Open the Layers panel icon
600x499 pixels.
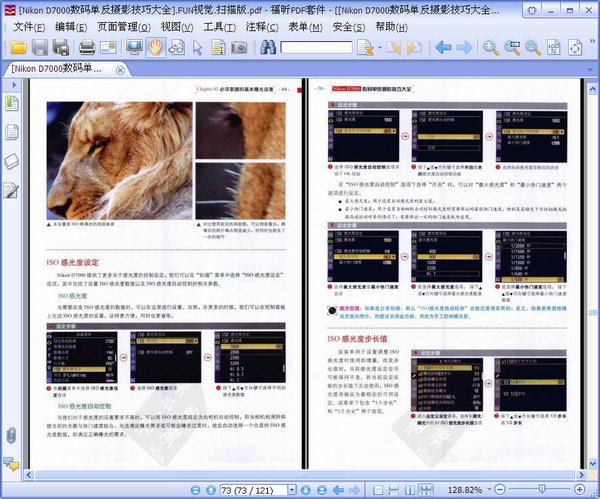point(11,161)
